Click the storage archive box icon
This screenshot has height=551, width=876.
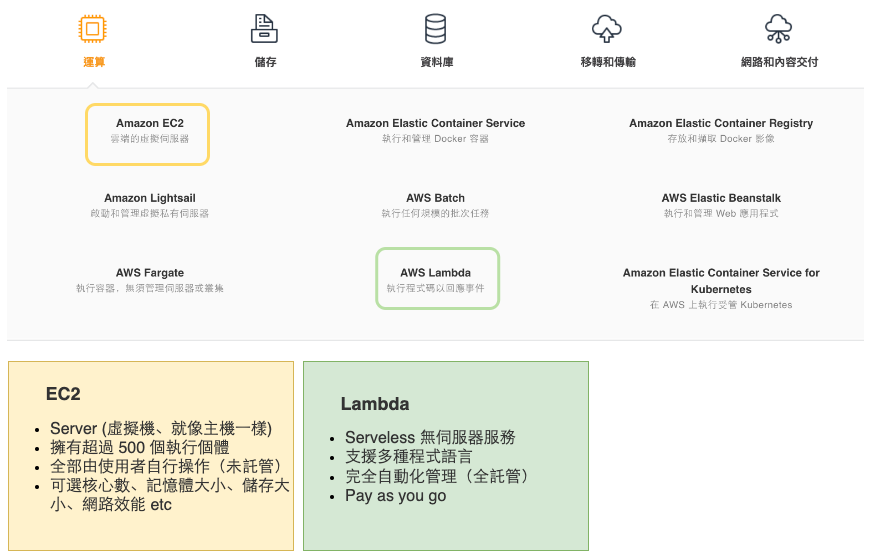click(x=264, y=29)
